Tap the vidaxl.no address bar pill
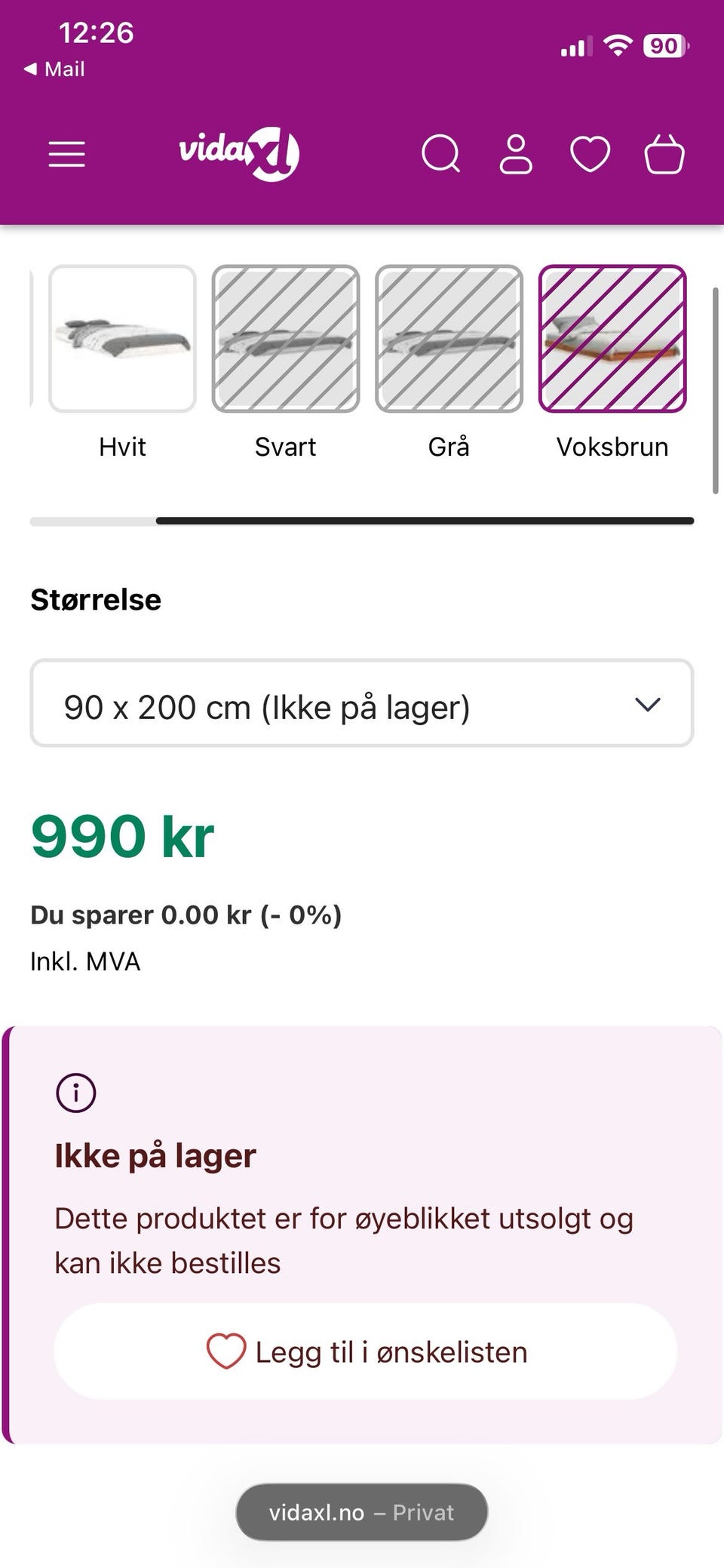The height and width of the screenshot is (1568, 724). 362,1512
